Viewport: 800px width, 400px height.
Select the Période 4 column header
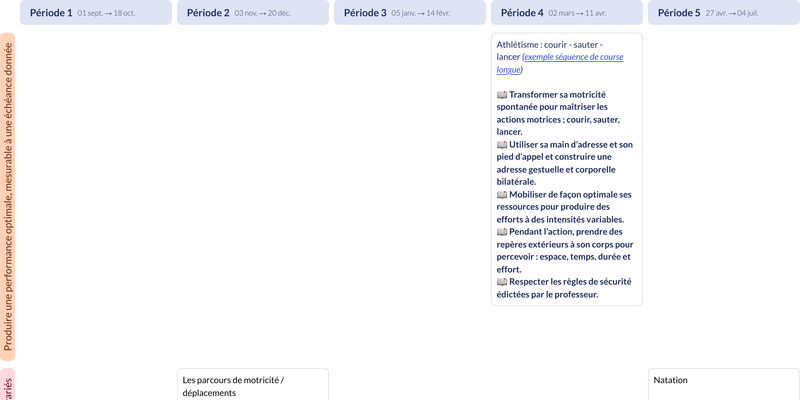click(x=567, y=12)
